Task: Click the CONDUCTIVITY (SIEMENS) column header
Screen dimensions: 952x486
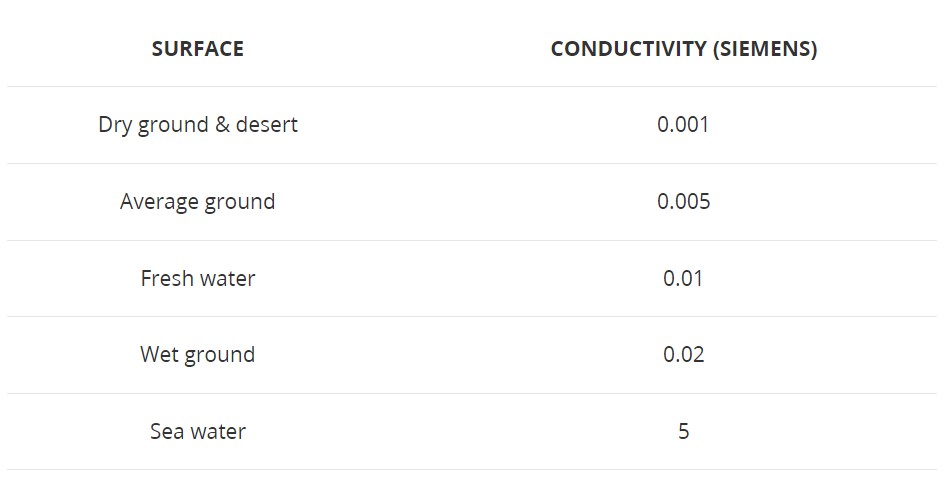Action: pyautogui.click(x=684, y=49)
